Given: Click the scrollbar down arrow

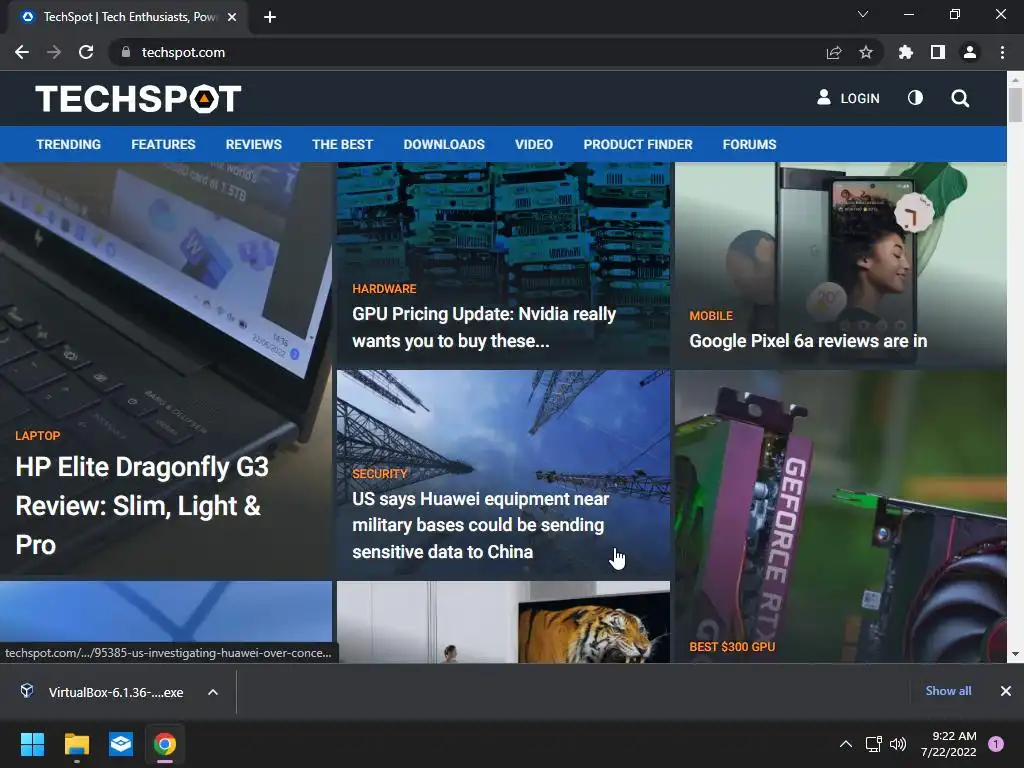Looking at the screenshot, I should [1015, 654].
